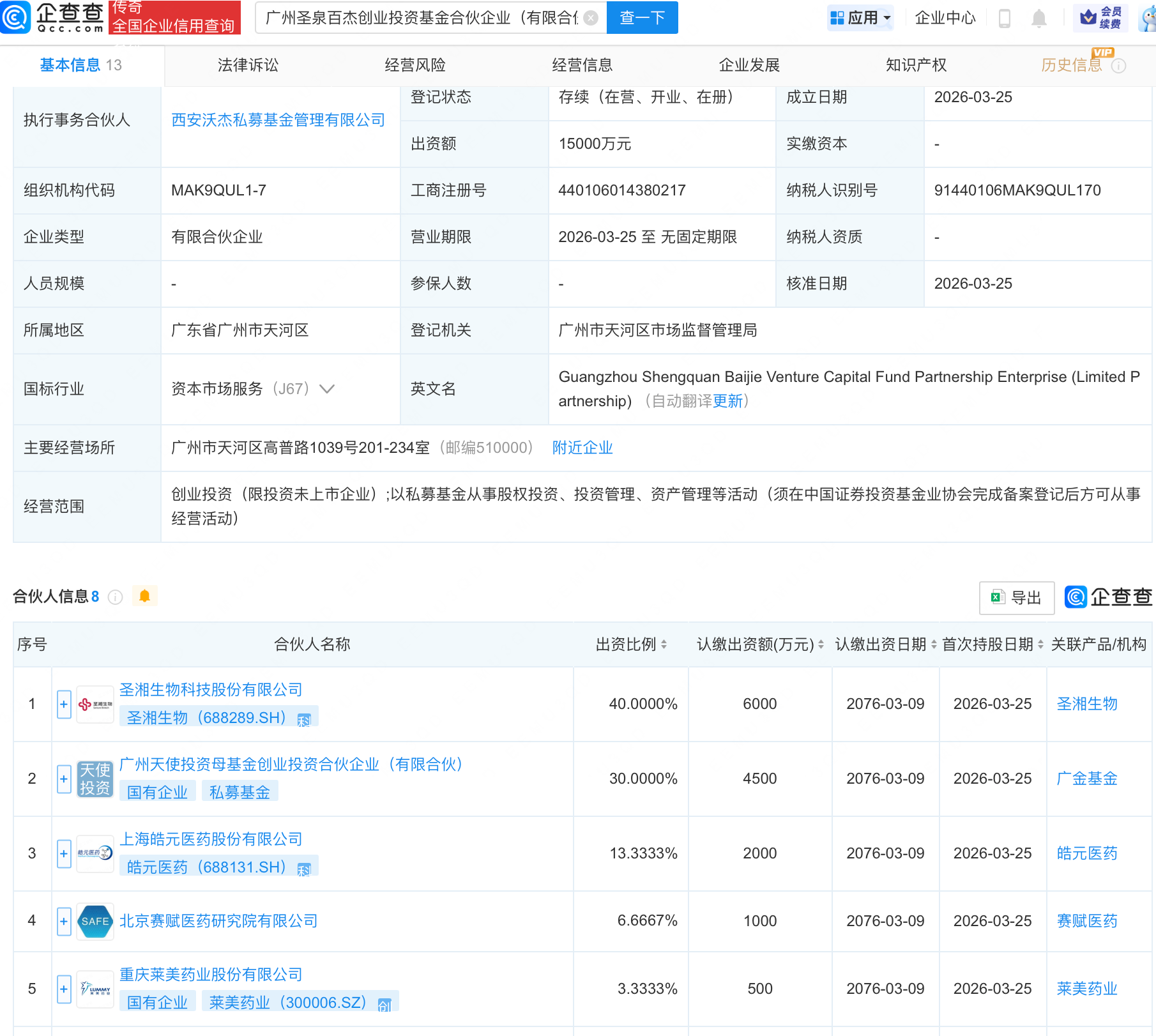Expand row for 圣湘生物科技股份有限公司
This screenshot has width=1156, height=1036.
click(64, 705)
